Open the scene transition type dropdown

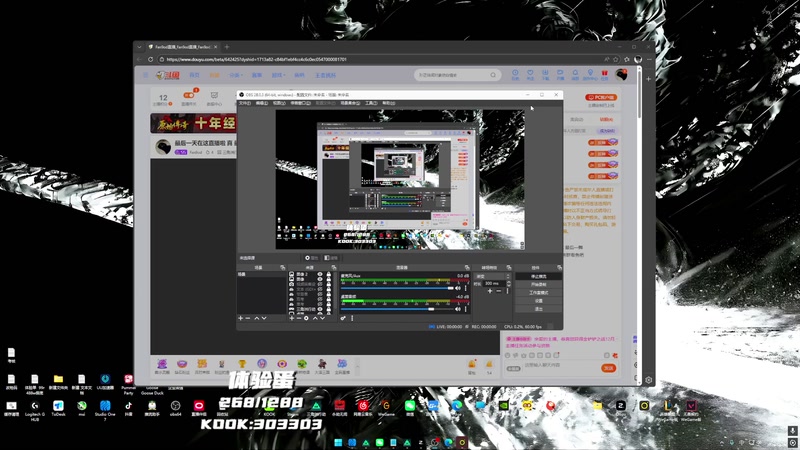coord(493,276)
